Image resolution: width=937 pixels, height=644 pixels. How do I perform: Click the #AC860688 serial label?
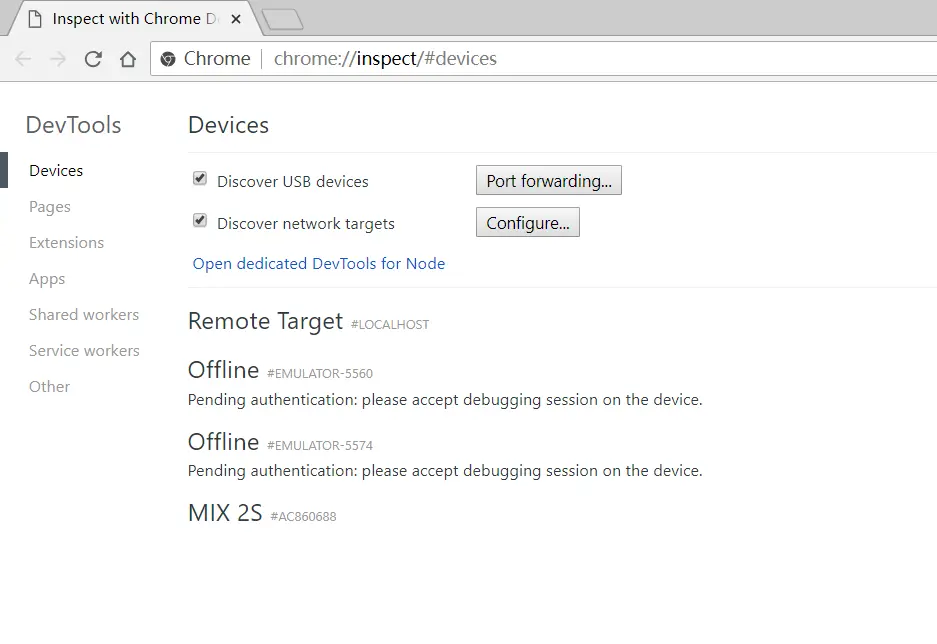pyautogui.click(x=303, y=517)
